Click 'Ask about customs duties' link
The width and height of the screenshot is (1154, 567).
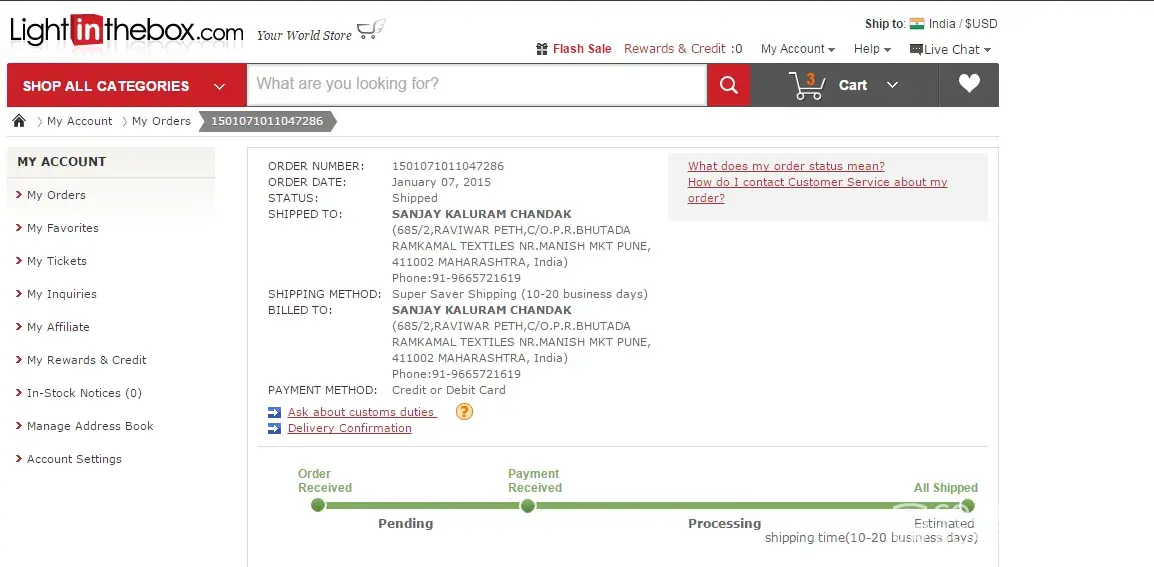pos(361,412)
